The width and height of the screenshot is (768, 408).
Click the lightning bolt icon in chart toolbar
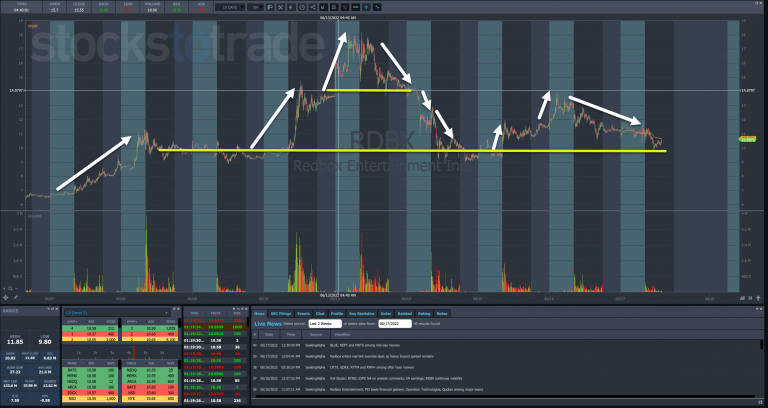tap(291, 7)
